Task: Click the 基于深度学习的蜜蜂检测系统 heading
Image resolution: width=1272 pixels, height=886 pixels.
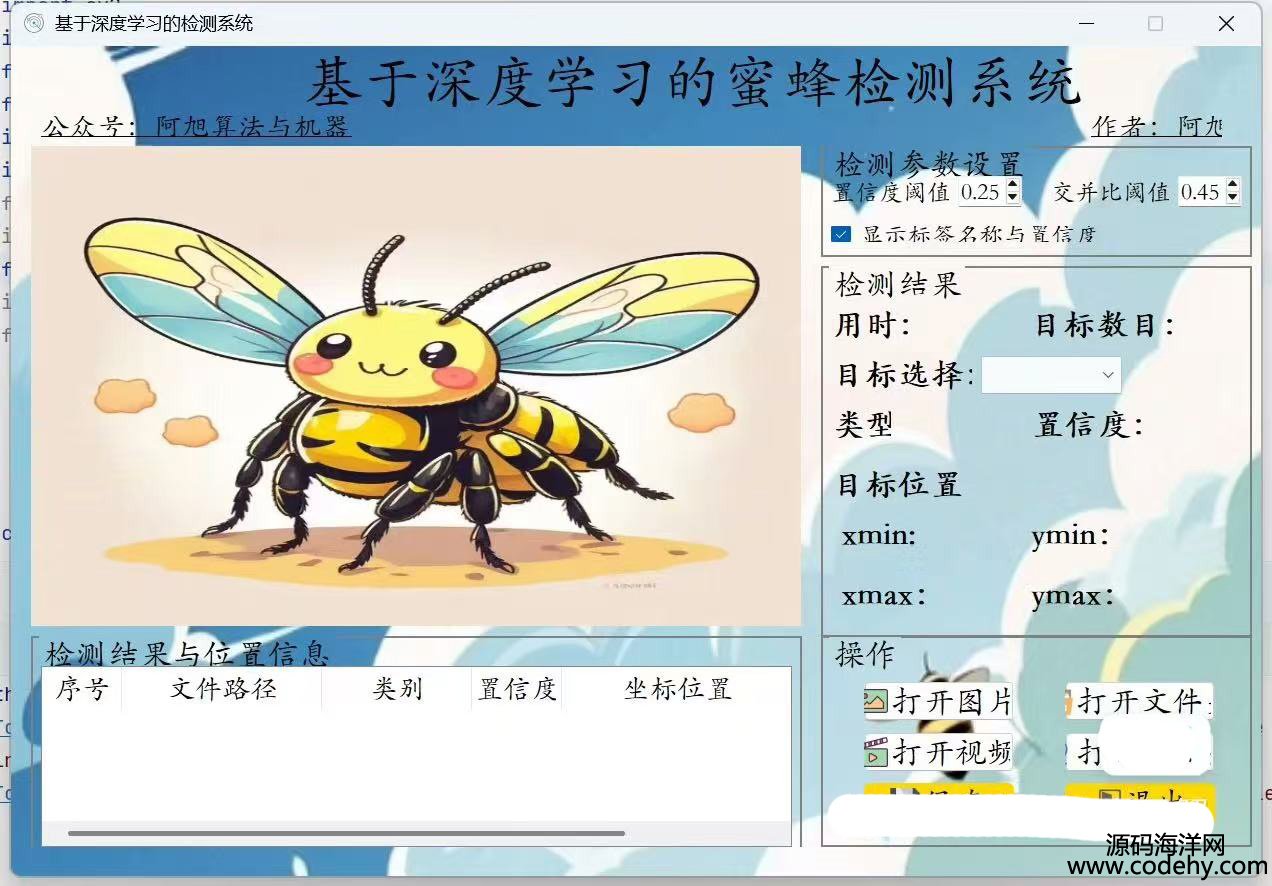Action: click(693, 82)
